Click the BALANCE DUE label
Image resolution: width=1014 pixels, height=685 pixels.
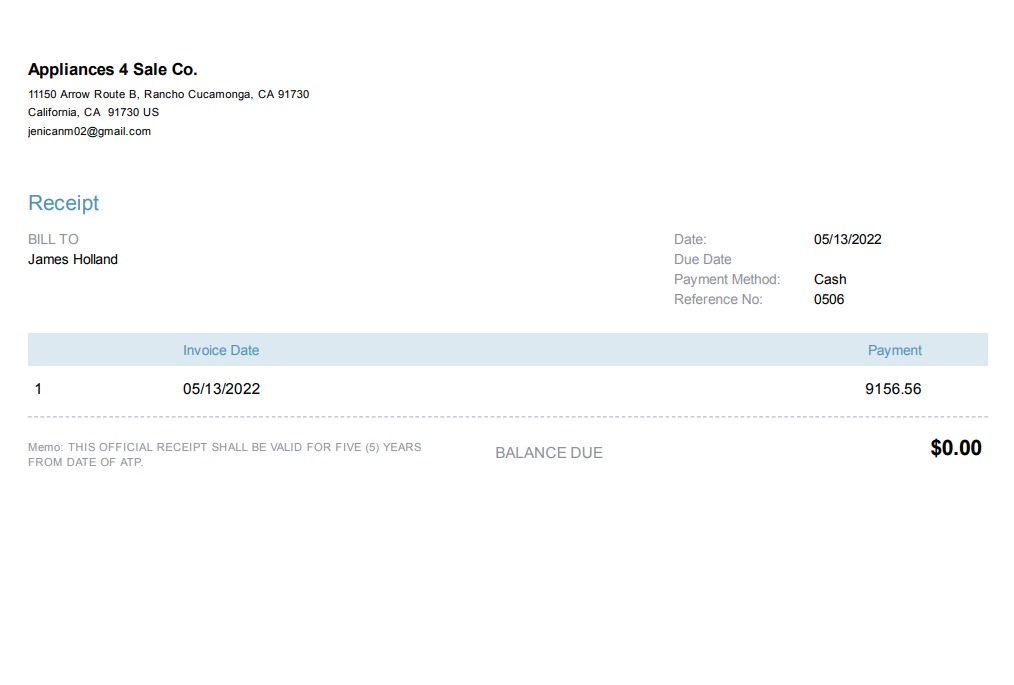click(548, 453)
